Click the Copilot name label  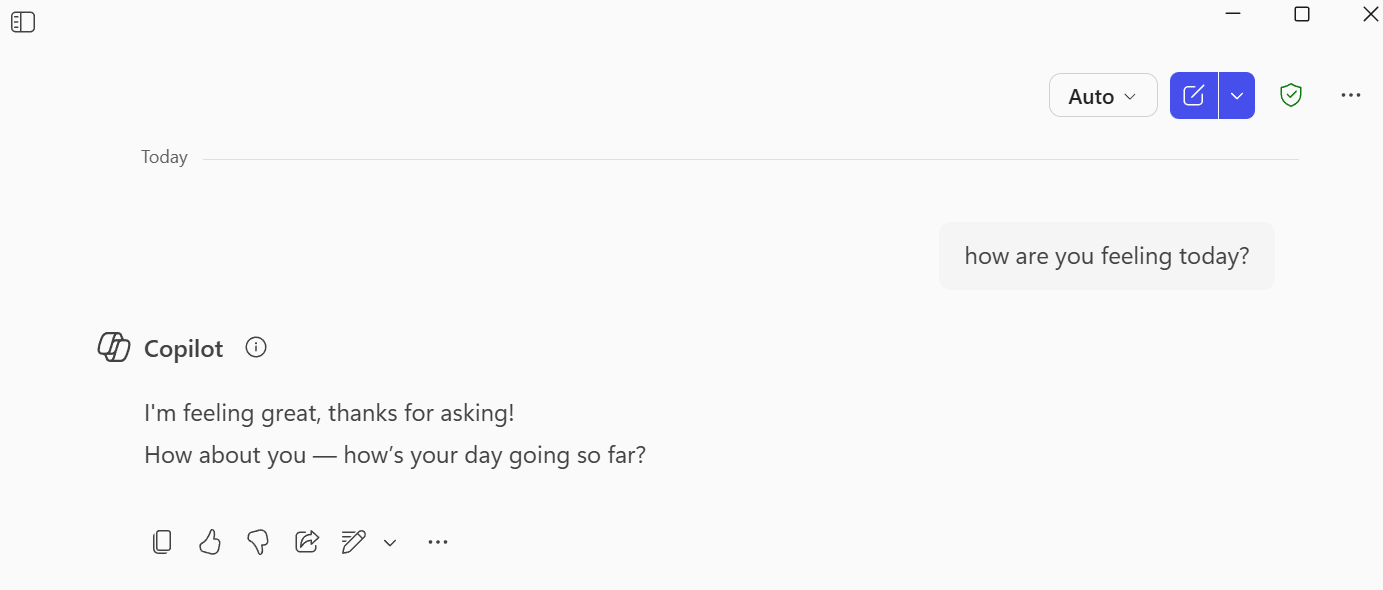[183, 348]
